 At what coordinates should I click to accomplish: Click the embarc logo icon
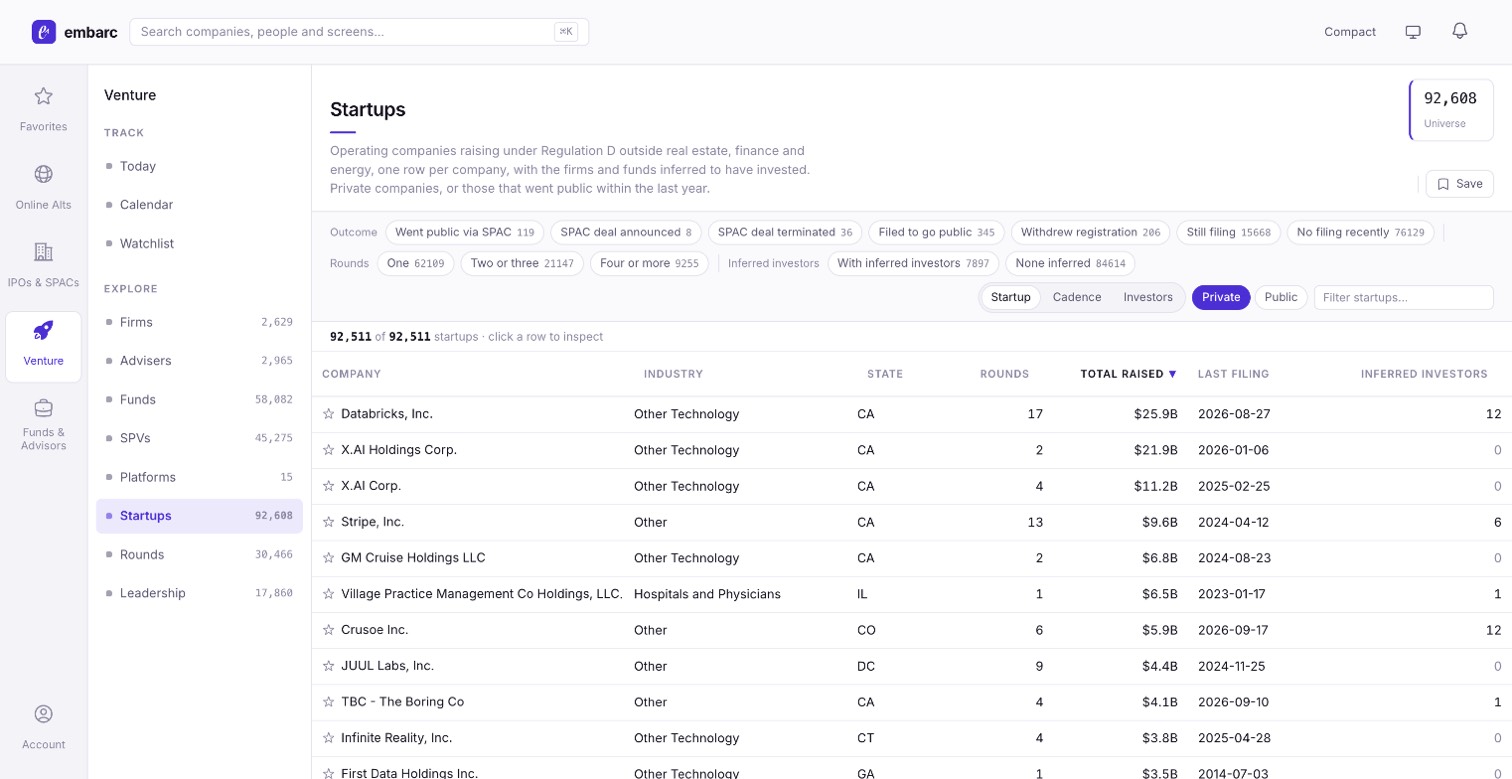click(x=43, y=32)
